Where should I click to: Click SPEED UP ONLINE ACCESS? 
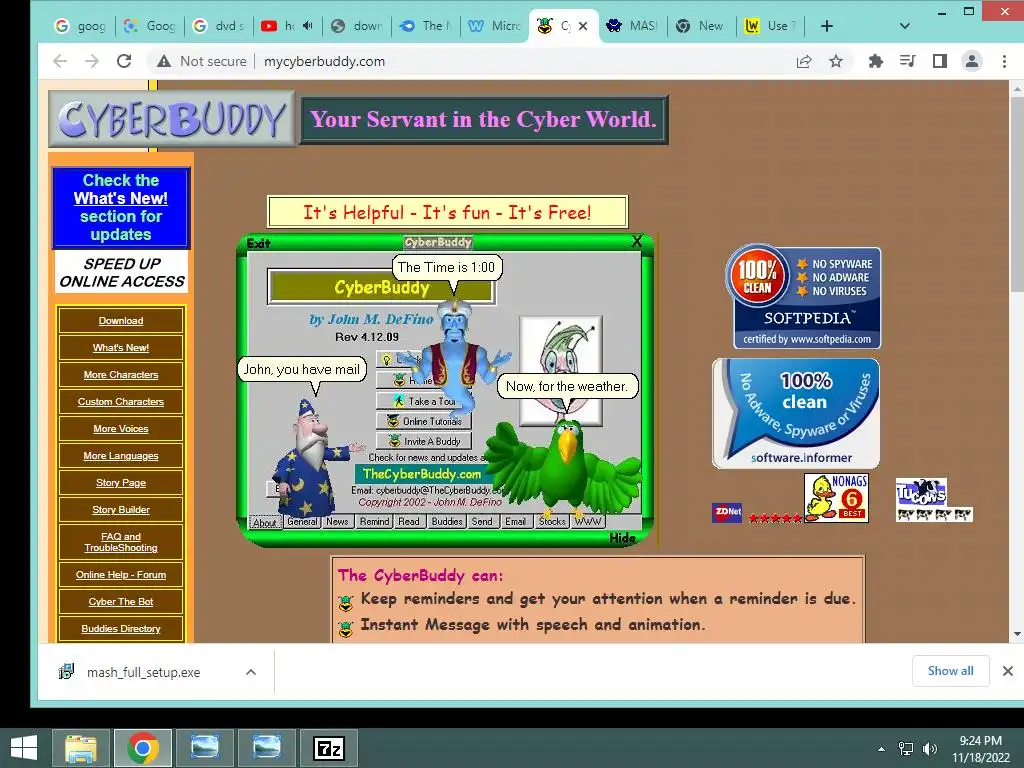click(121, 272)
